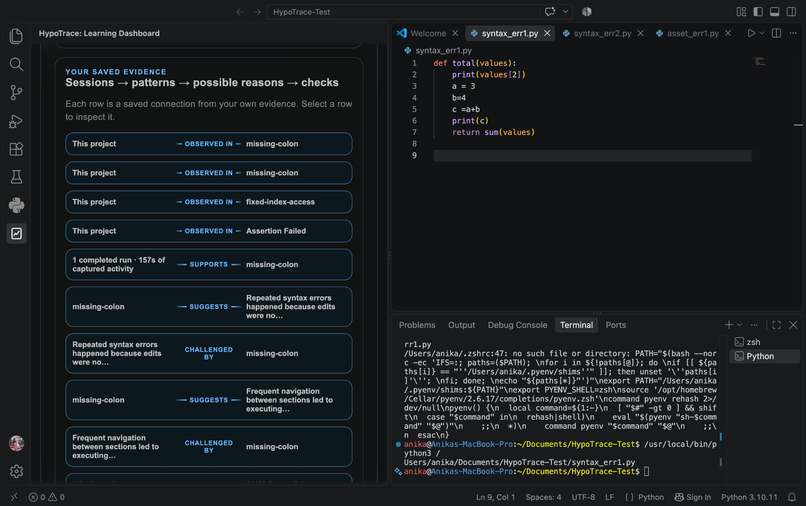The image size is (806, 506).
Task: Select Python 3.10.11 interpreter
Action: [x=749, y=497]
